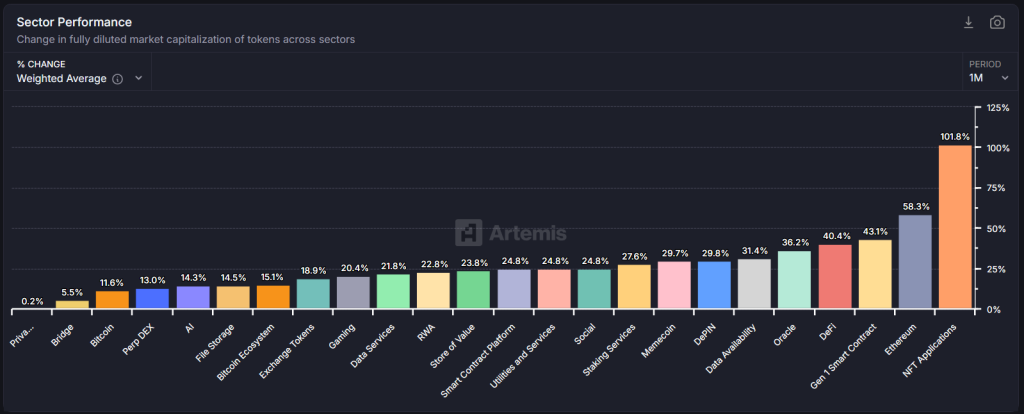Image resolution: width=1024 pixels, height=414 pixels.
Task: Select the blue DePIN bar
Action: point(714,285)
